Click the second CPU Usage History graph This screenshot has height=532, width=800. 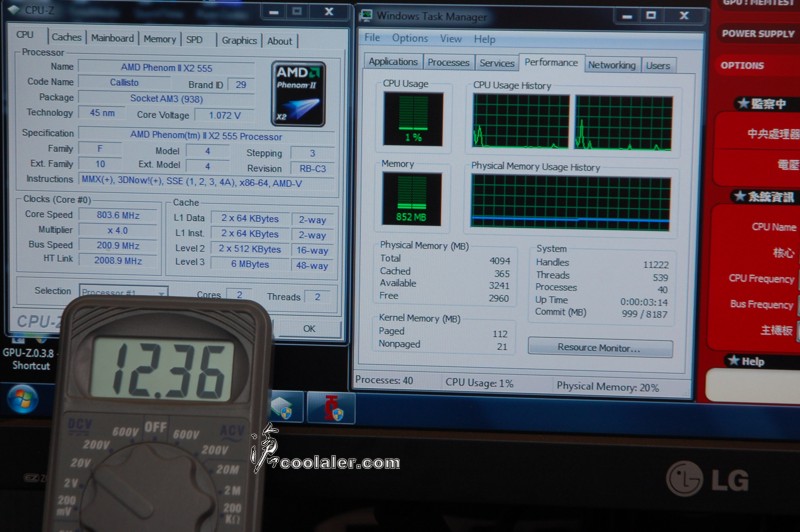[x=623, y=123]
